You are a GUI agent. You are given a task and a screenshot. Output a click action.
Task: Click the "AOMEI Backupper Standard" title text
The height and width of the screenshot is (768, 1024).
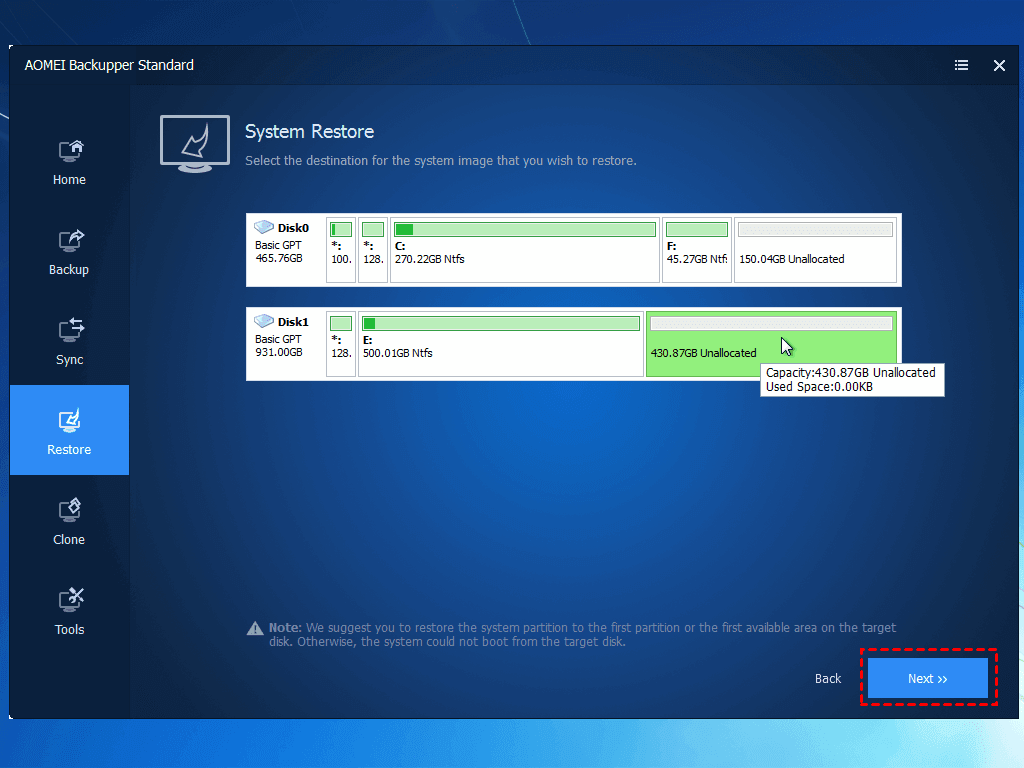(109, 65)
